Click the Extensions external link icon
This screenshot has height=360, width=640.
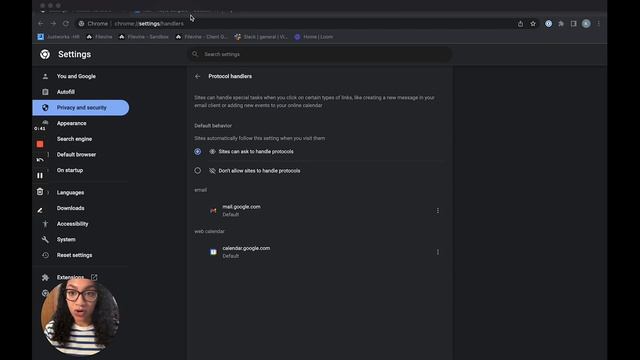coord(94,277)
